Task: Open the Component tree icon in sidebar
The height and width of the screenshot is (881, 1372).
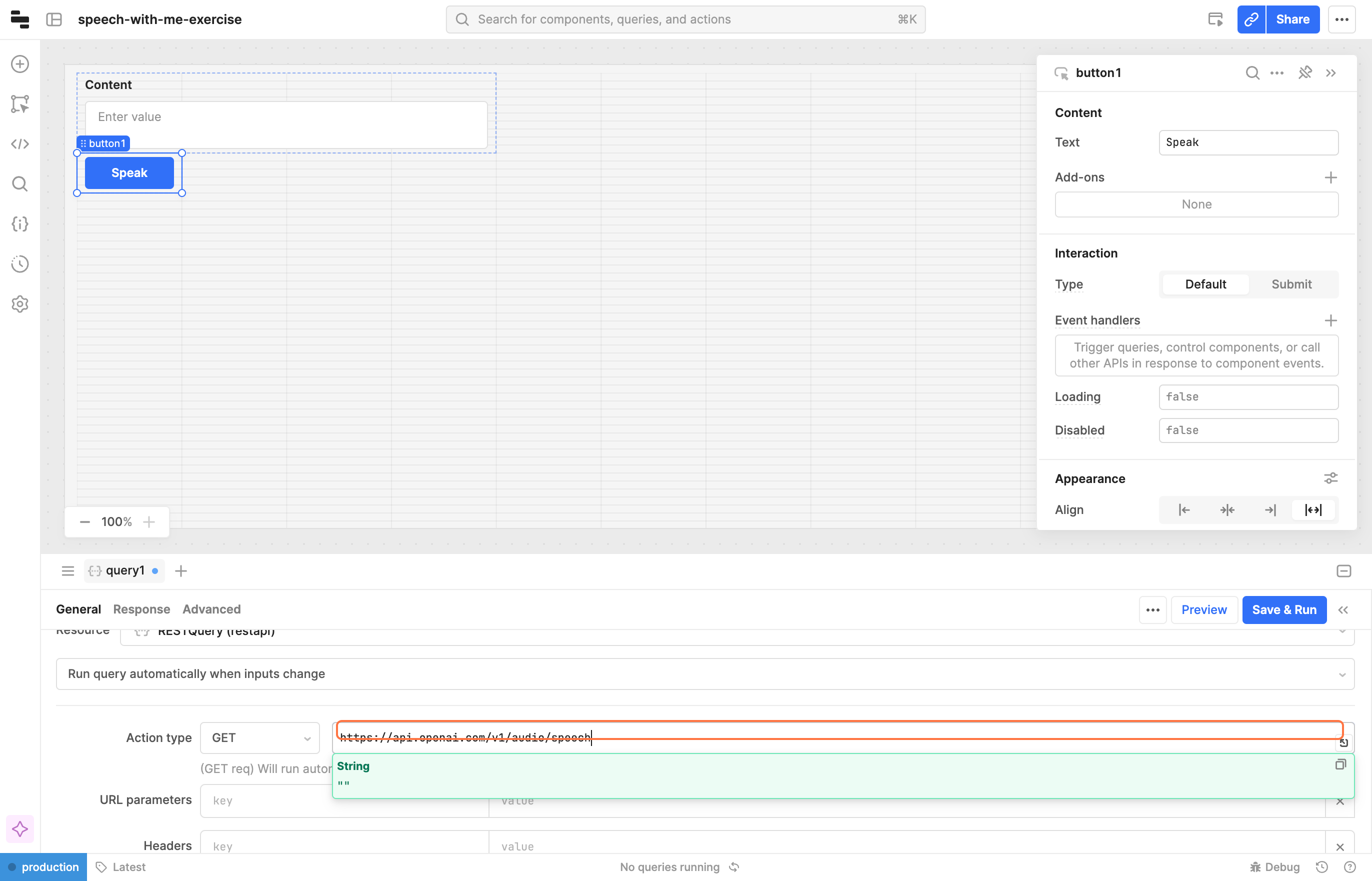Action: [x=20, y=104]
